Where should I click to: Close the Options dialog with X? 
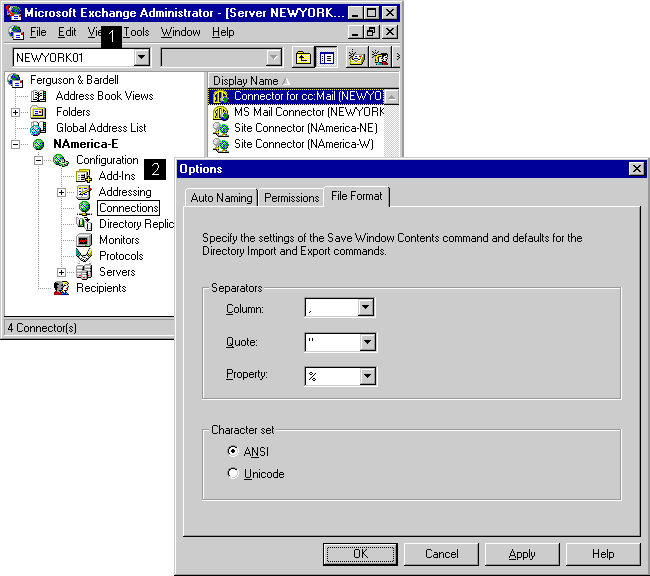tap(636, 169)
